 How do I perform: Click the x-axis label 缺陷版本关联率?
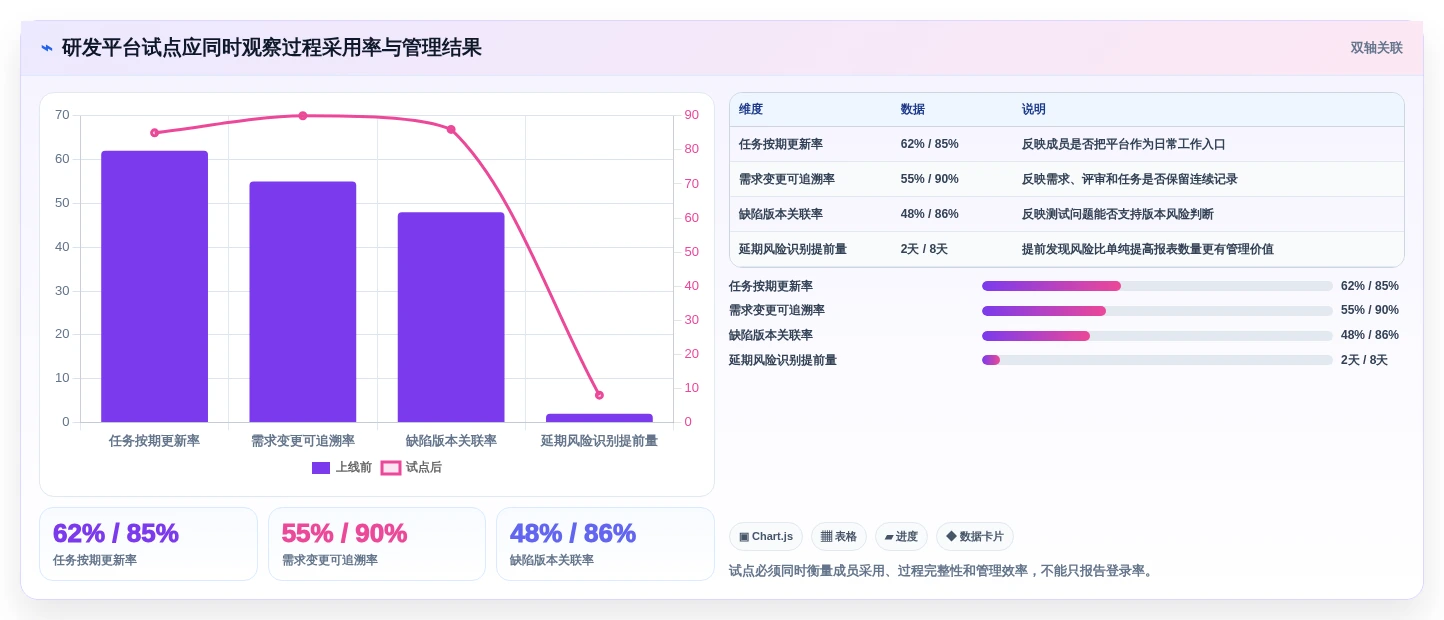[451, 441]
